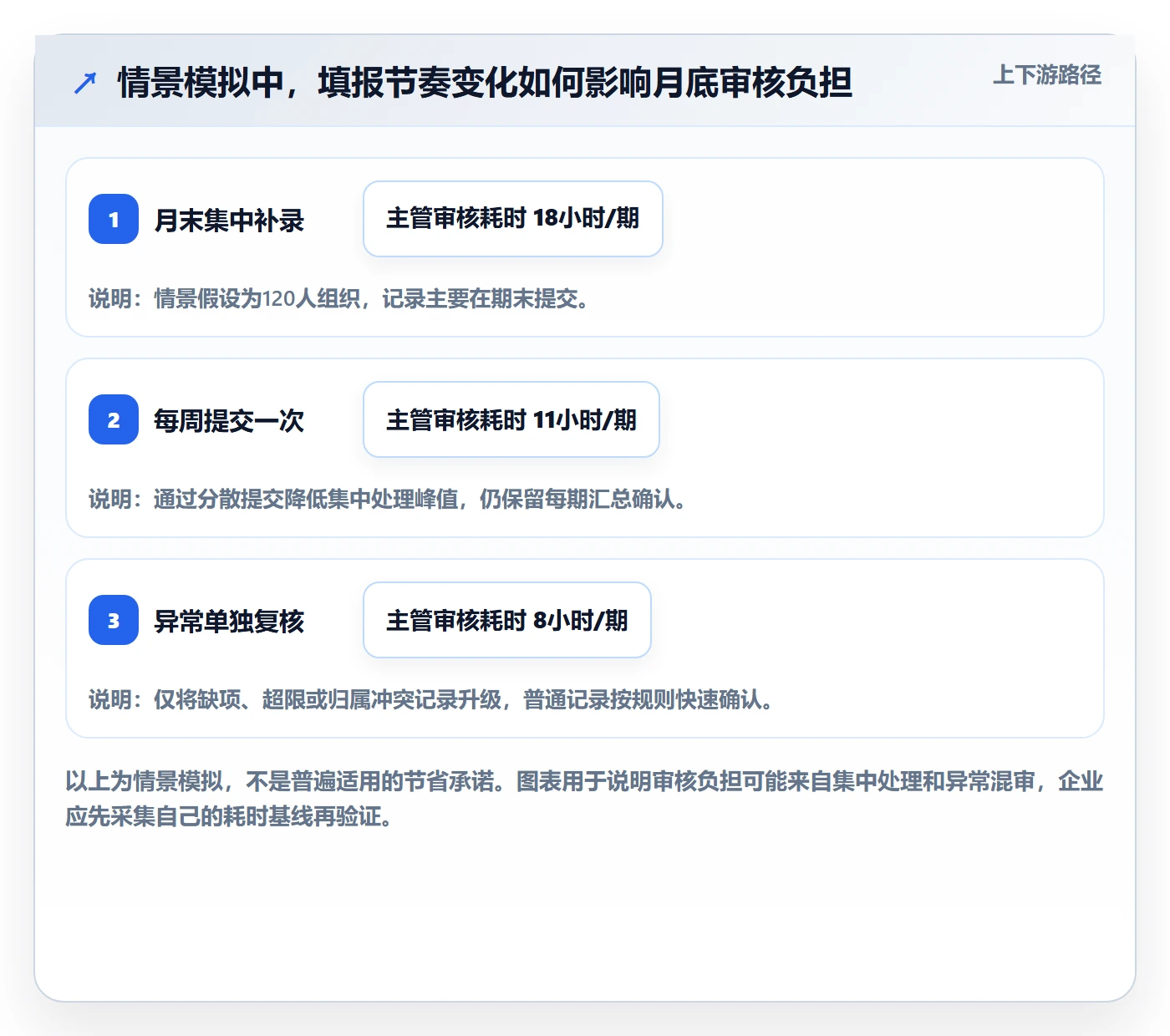Click the note "情景假设为120人组织"
1170x1036 pixels.
coord(257,299)
